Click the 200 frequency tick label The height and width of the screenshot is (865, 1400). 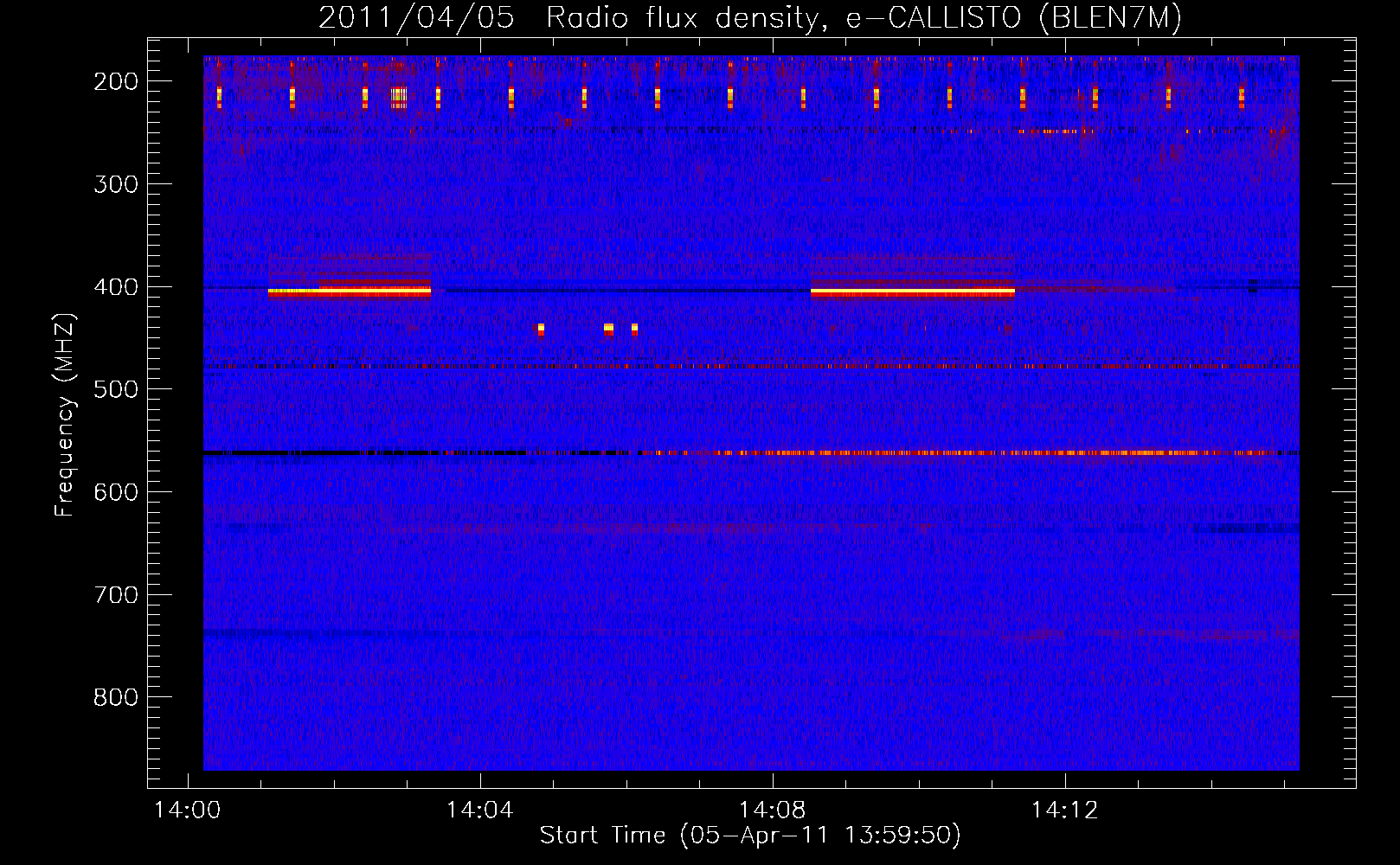click(116, 81)
